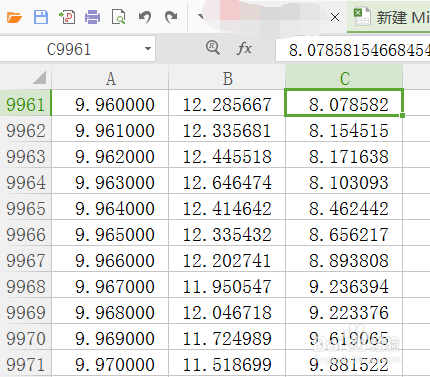The image size is (430, 377).
Task: Save the workbook with floppy icon
Action: click(x=41, y=17)
